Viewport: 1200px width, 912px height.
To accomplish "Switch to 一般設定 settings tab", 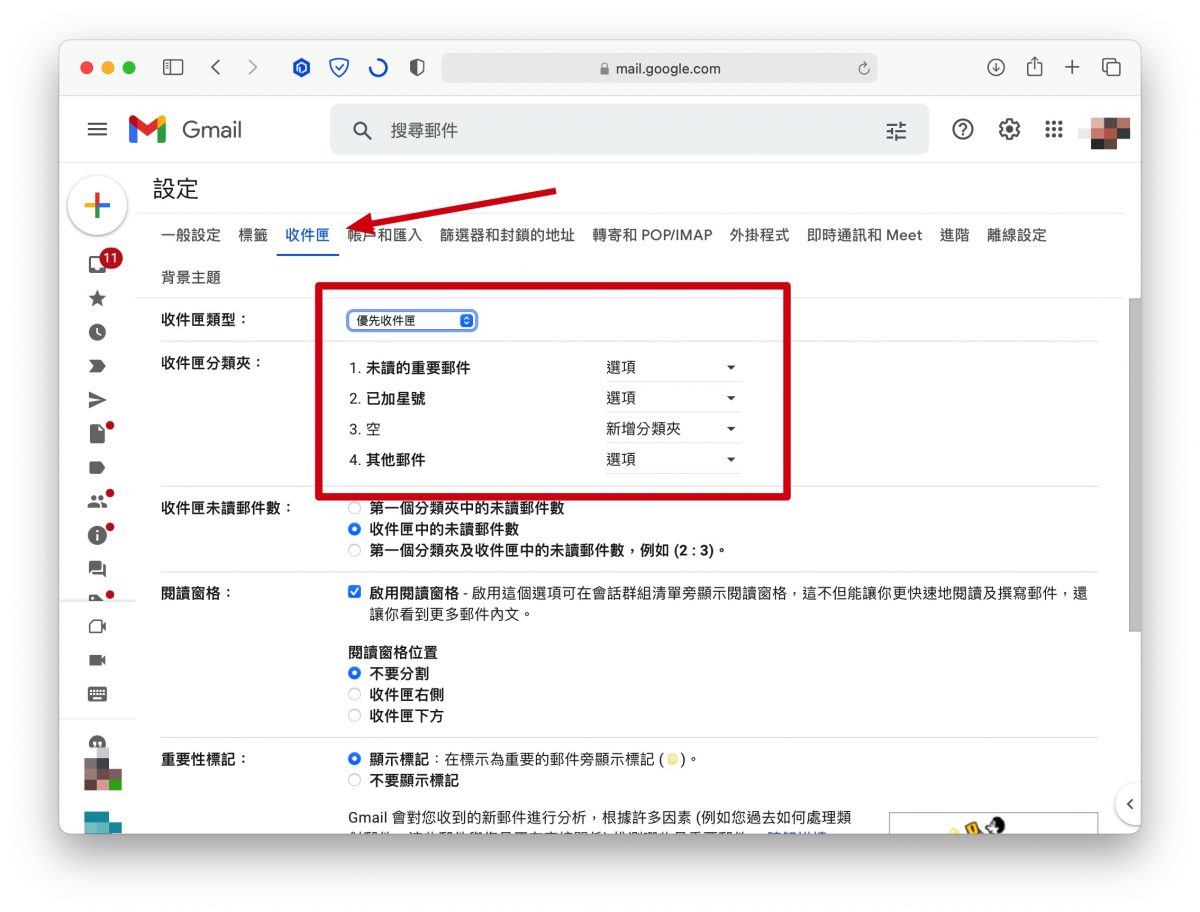I will coord(191,235).
